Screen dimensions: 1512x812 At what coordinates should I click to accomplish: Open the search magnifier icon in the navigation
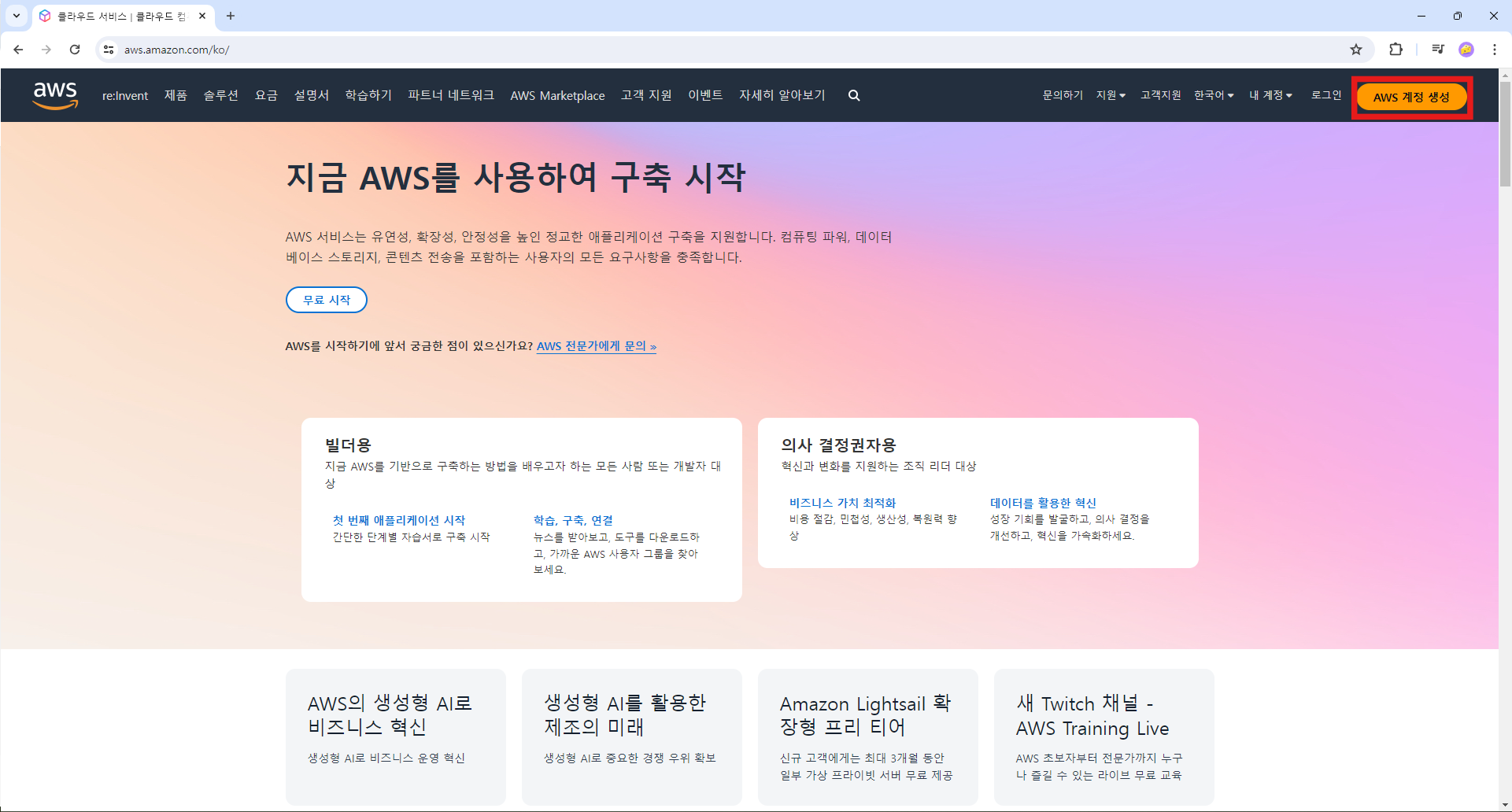click(854, 95)
